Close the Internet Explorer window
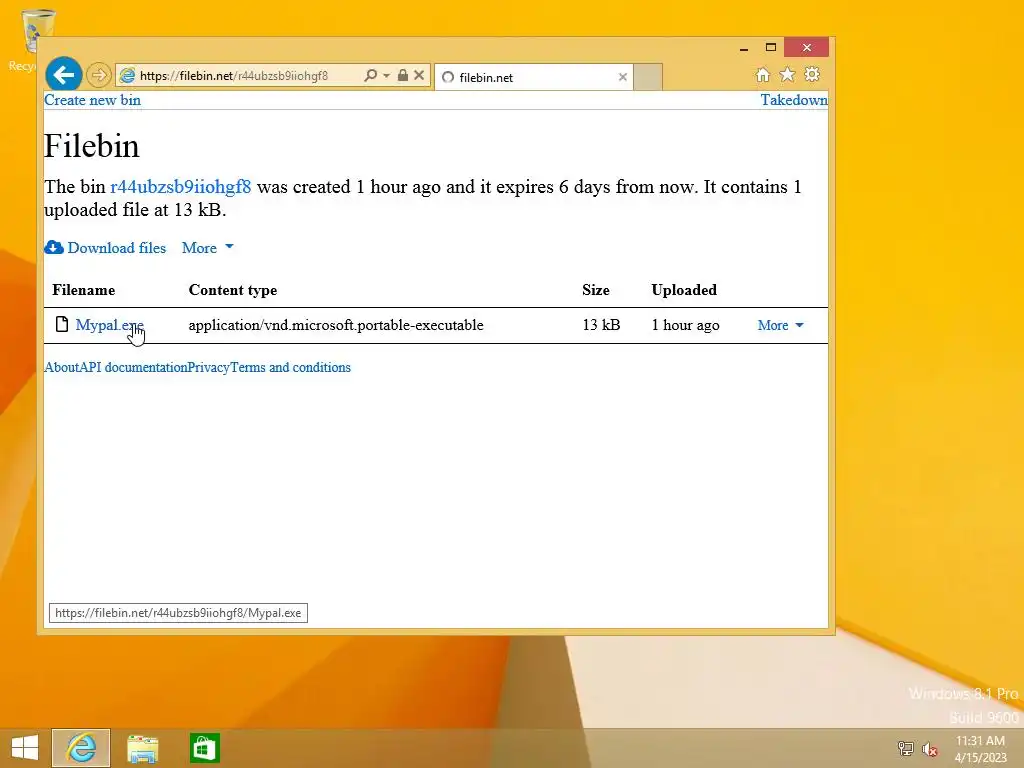 tap(807, 48)
